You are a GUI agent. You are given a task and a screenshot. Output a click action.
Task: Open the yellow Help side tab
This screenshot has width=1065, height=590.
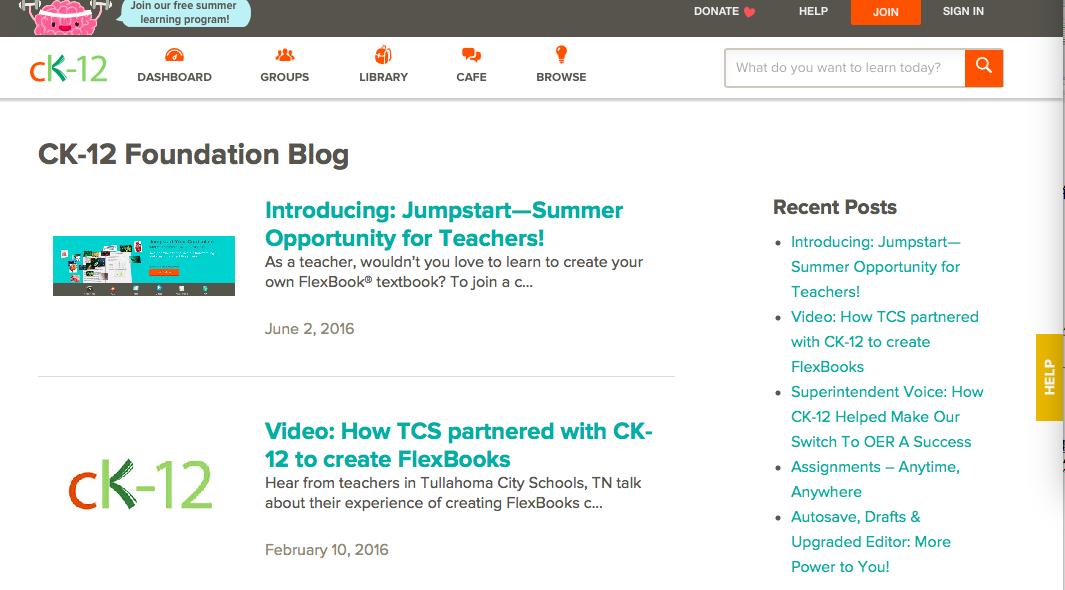1049,376
